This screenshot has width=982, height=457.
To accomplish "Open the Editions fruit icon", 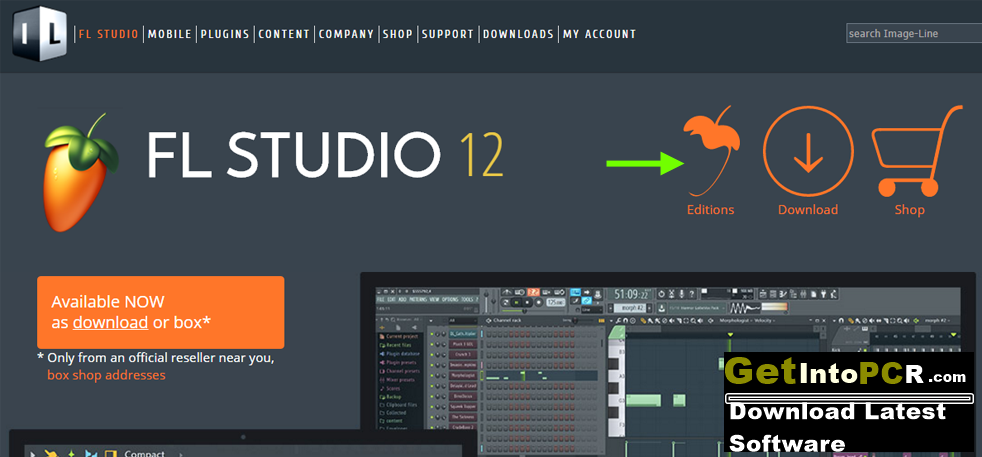I will (x=711, y=150).
